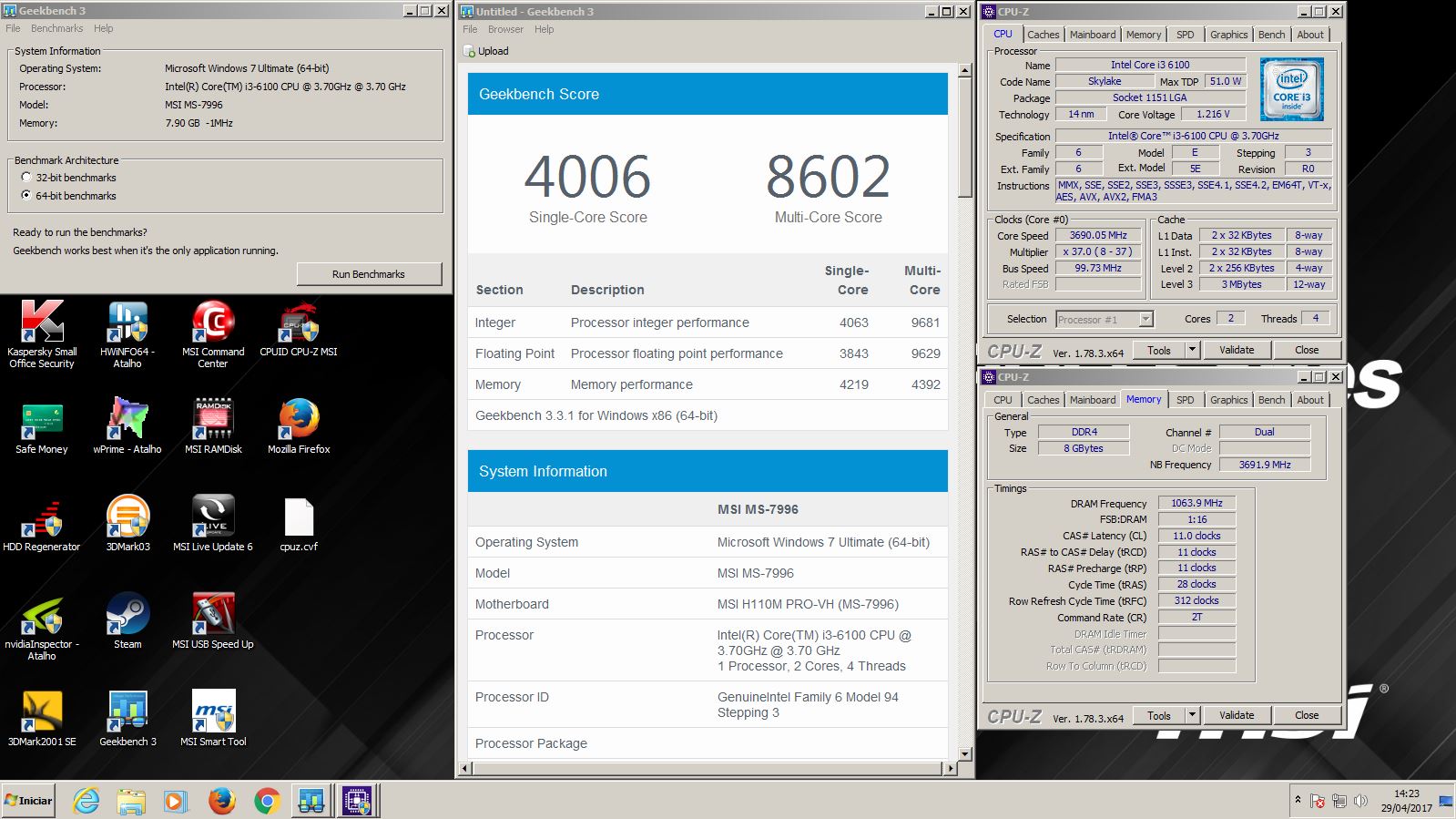Click Kaspersky tray icon with red cross
Image resolution: width=1456 pixels, height=819 pixels.
(x=1318, y=801)
